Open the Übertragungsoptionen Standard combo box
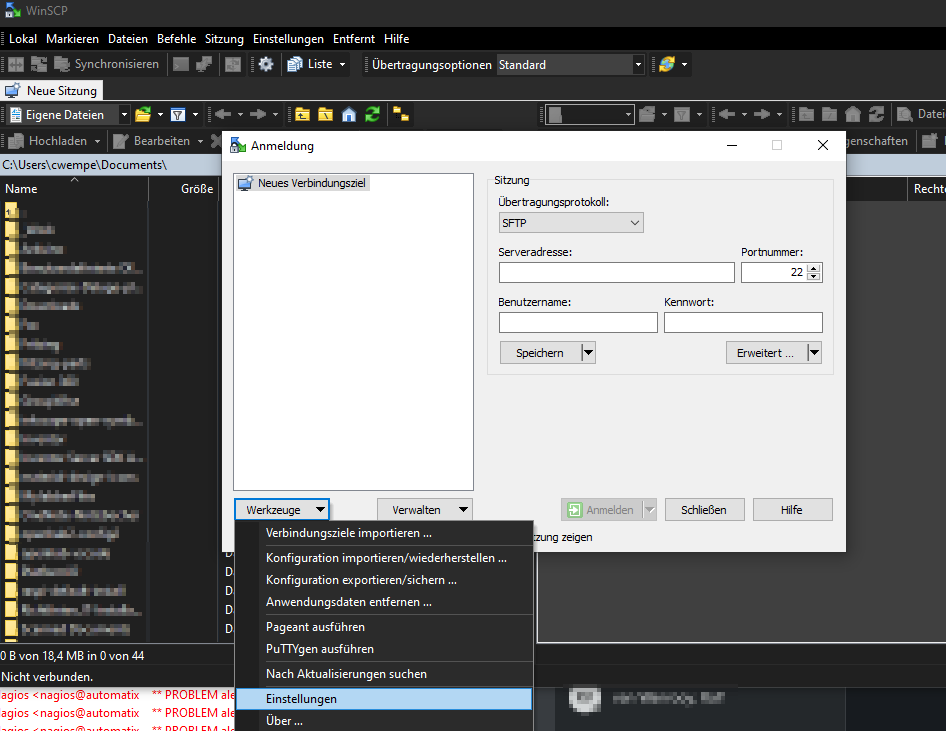The image size is (946, 731). 570,65
